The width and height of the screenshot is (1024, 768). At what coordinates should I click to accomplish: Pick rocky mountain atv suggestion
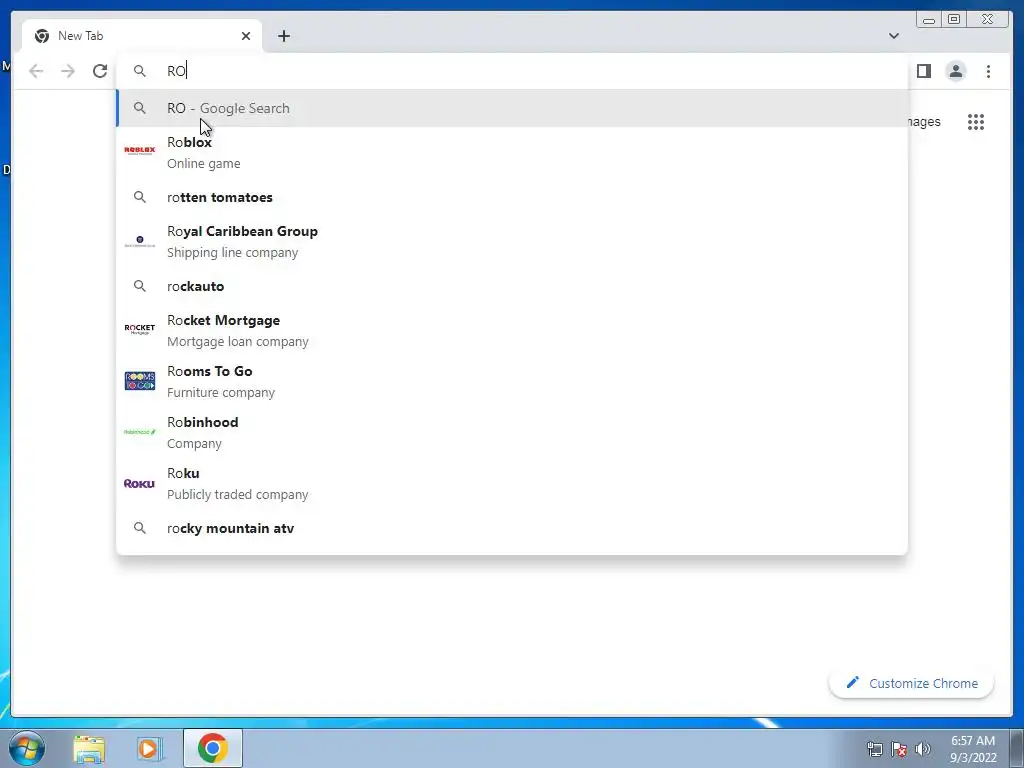[x=513, y=528]
